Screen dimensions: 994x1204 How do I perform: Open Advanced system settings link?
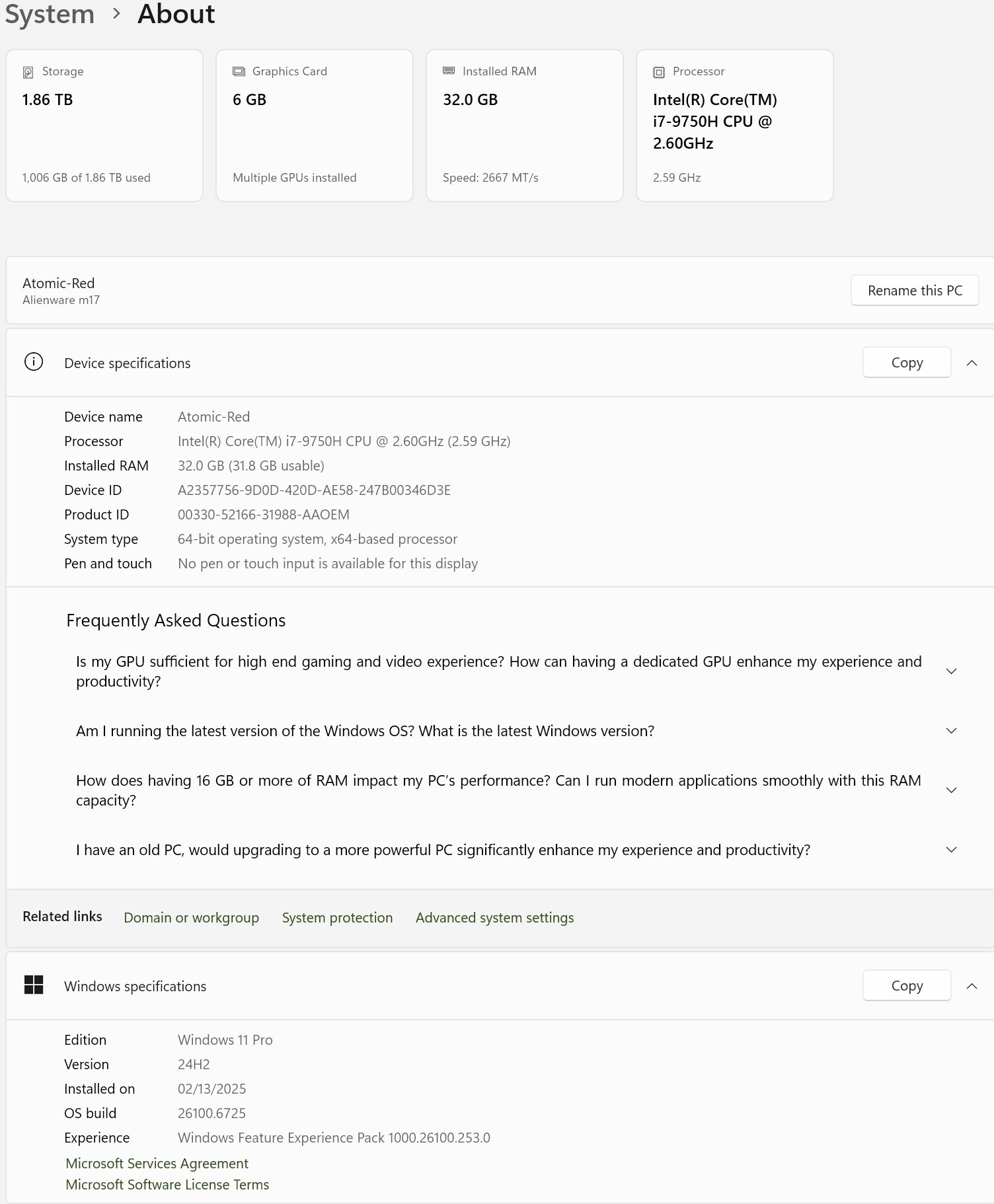(494, 918)
